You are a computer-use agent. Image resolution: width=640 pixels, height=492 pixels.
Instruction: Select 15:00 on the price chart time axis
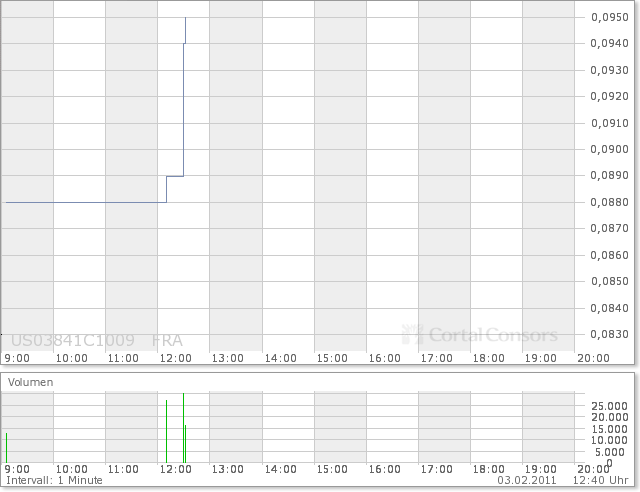(332, 358)
